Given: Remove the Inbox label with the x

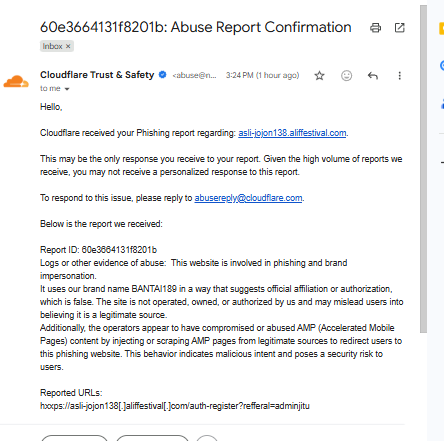Looking at the screenshot, I should [x=68, y=46].
